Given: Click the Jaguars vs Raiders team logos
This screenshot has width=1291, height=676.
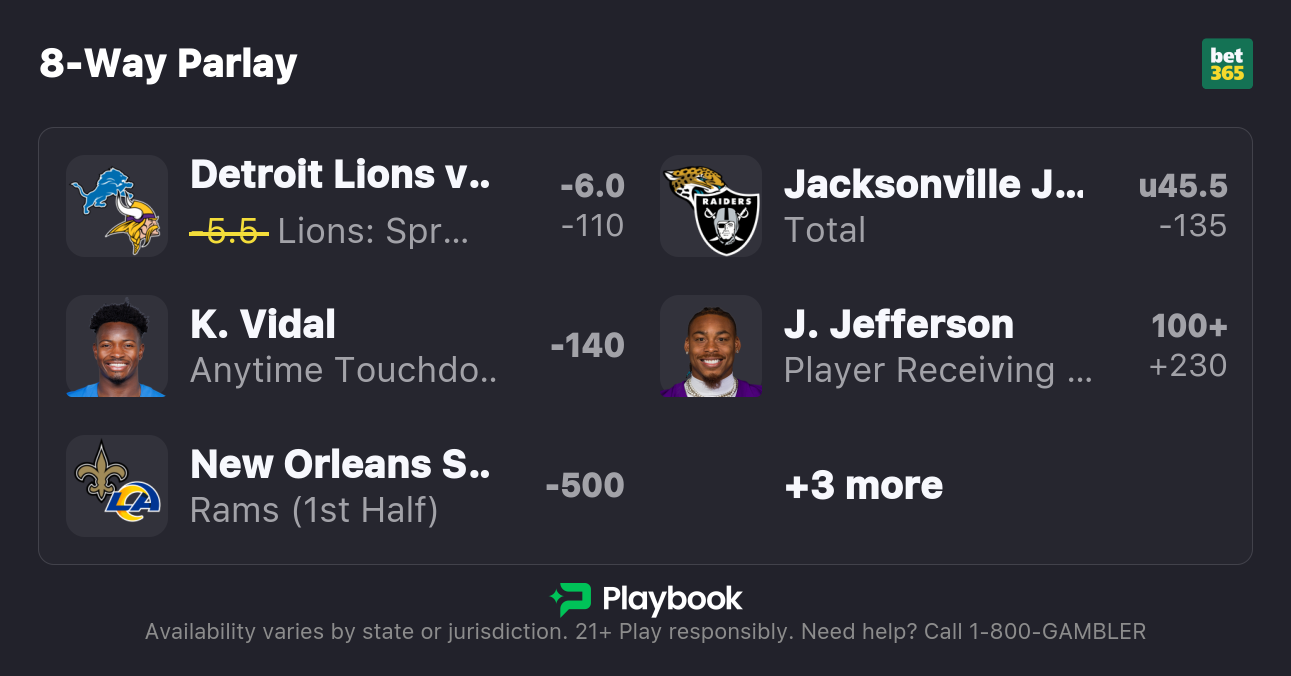Looking at the screenshot, I should pyautogui.click(x=711, y=206).
